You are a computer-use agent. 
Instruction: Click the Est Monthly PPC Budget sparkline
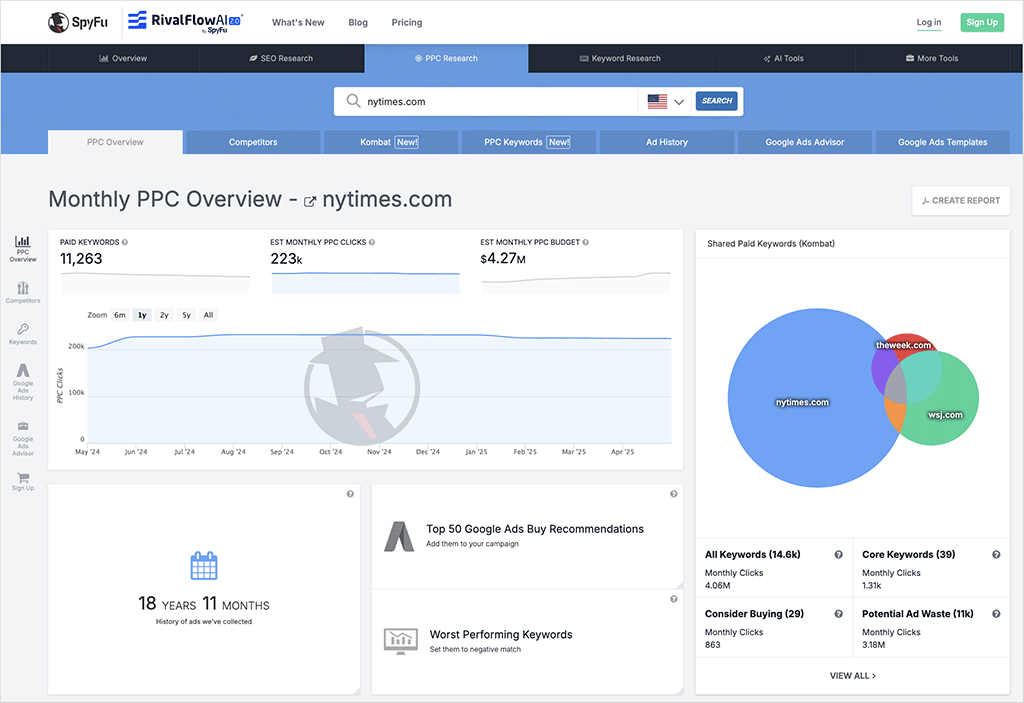tap(575, 282)
